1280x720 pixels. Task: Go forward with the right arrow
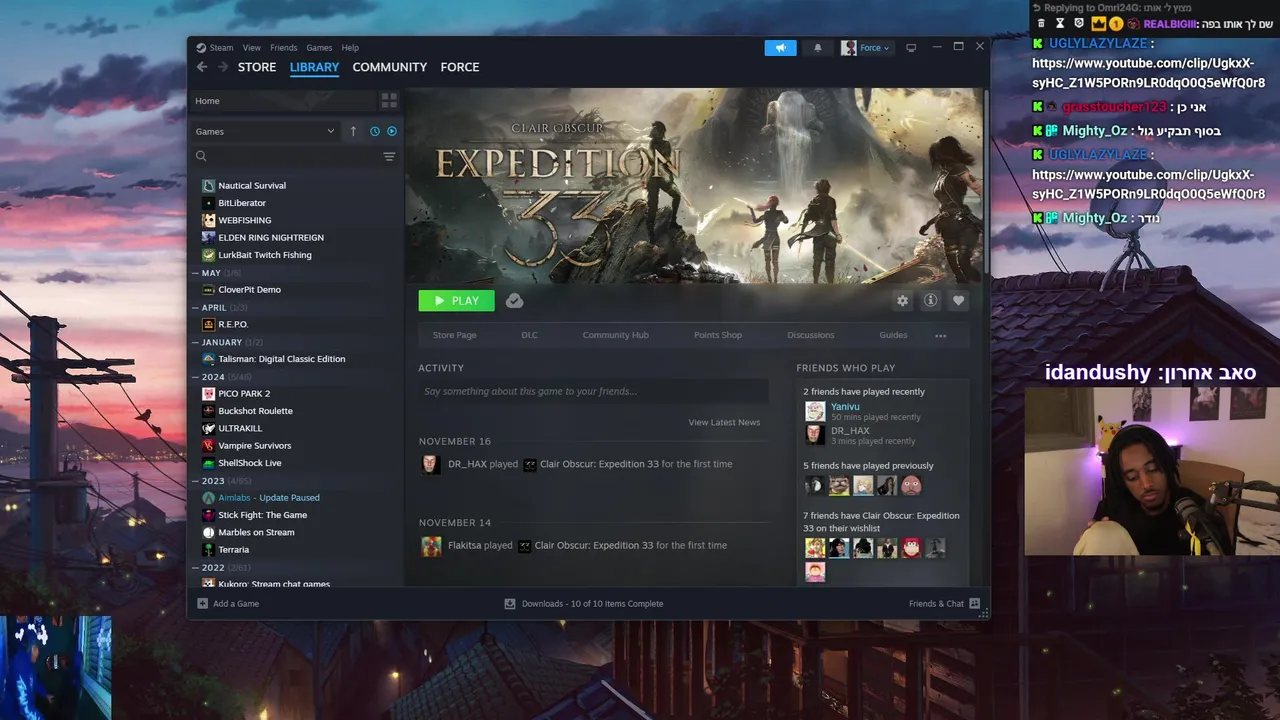(222, 67)
